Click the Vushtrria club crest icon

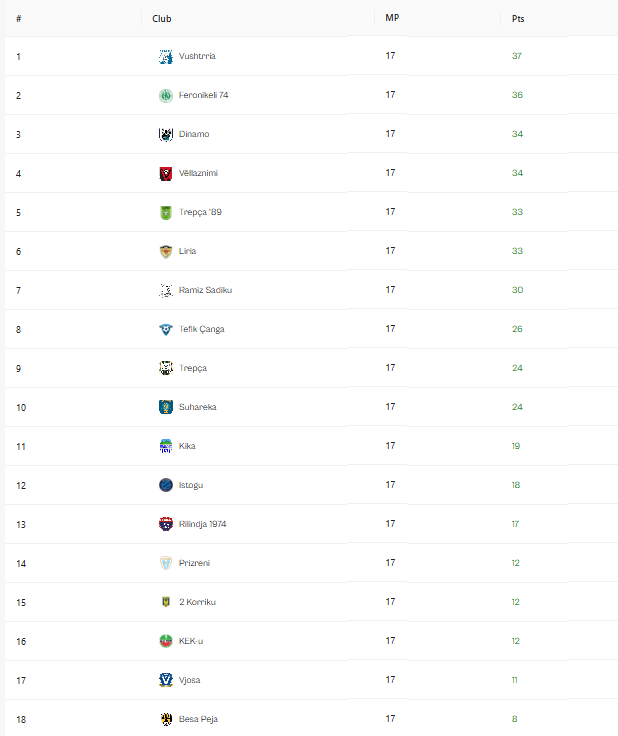point(166,56)
